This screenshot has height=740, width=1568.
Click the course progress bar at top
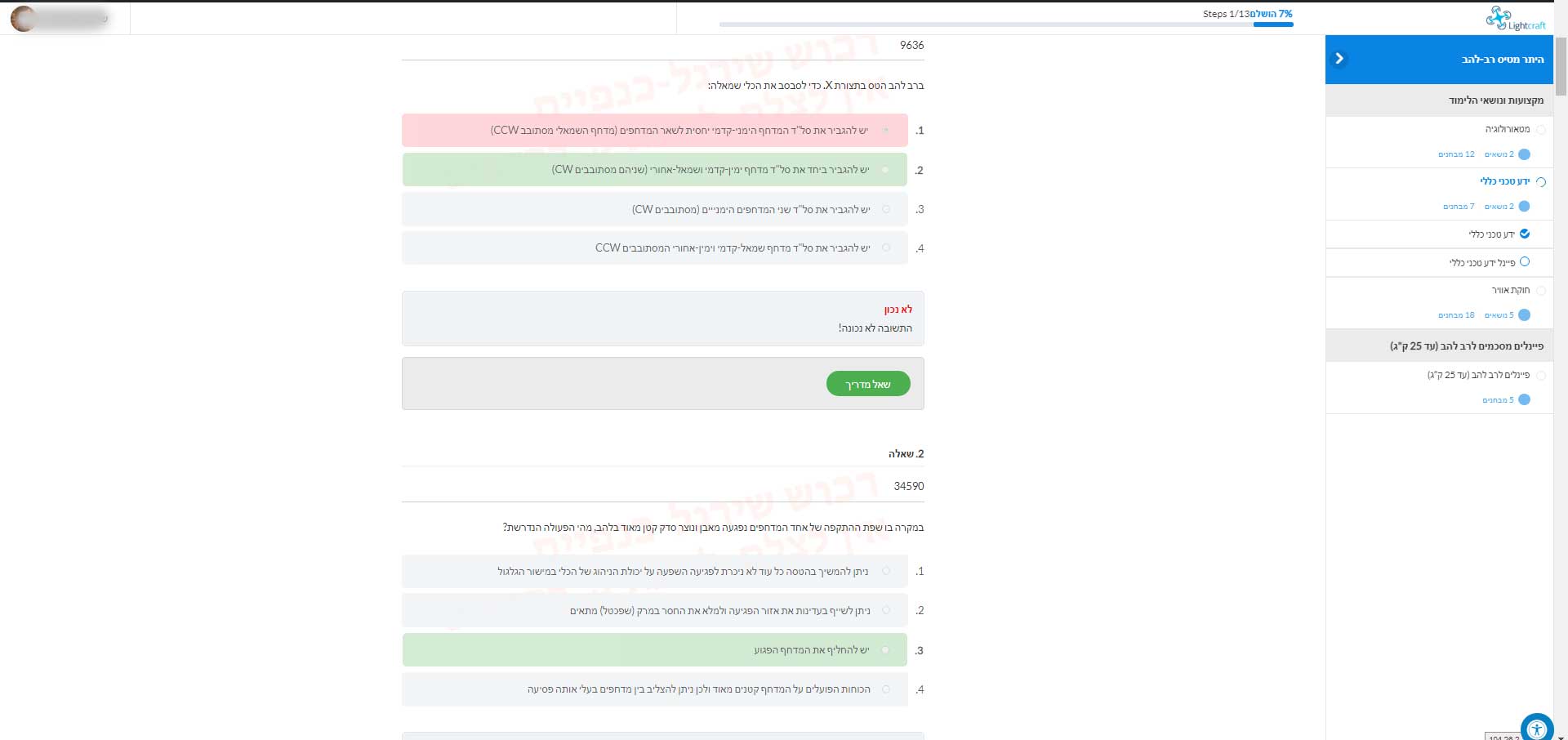(x=1005, y=25)
